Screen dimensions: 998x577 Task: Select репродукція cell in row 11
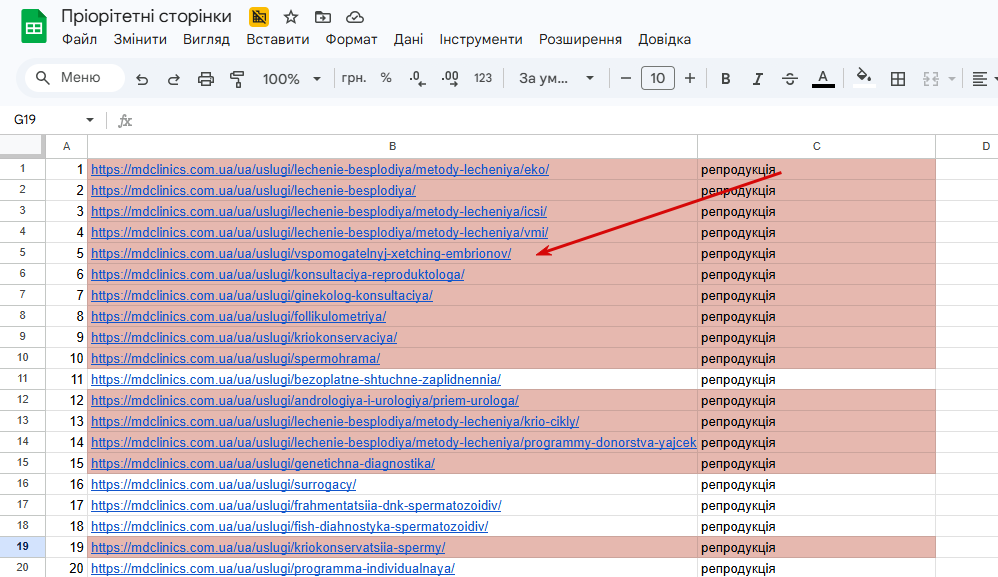[x=816, y=379]
